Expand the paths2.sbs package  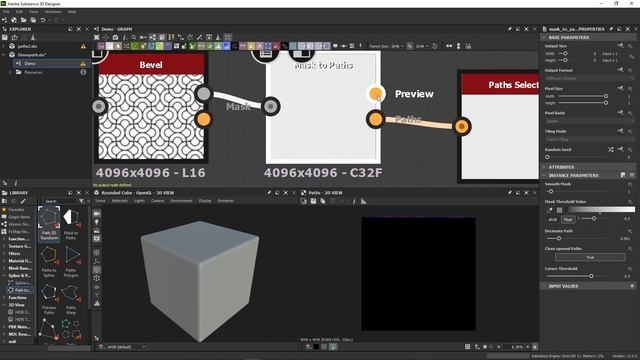(x=4, y=46)
